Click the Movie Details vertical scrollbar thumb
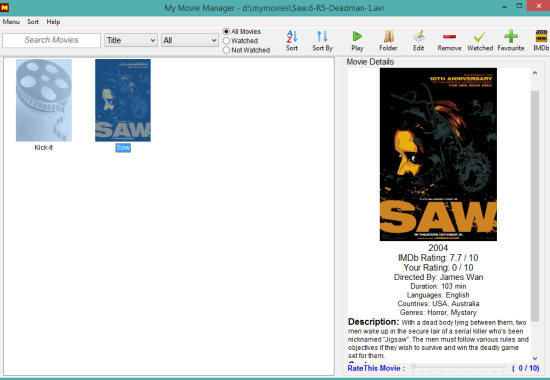Screen dimensions: 550x380 coord(535,206)
